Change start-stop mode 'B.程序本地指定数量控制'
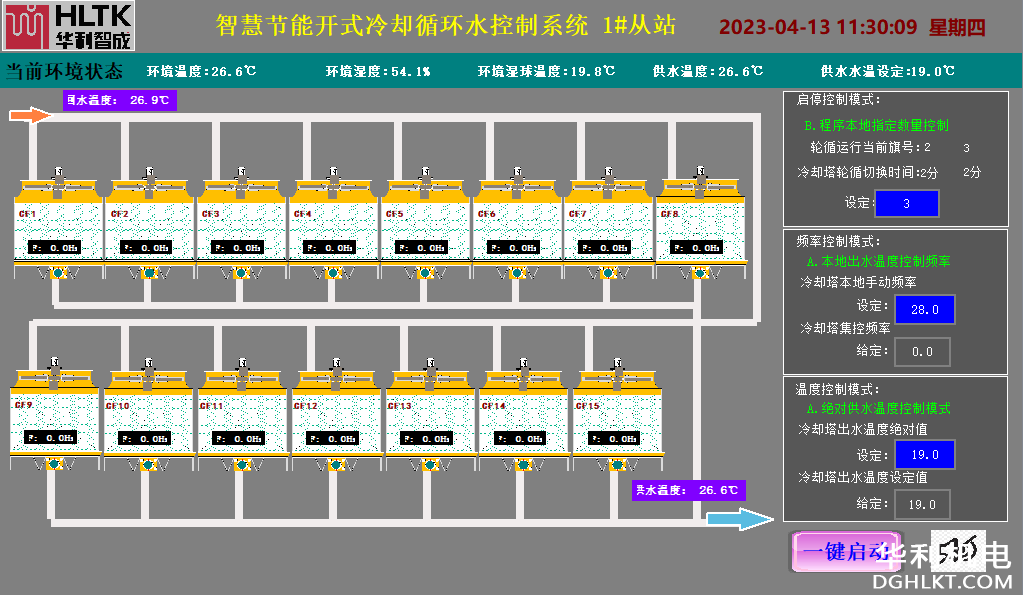Image resolution: width=1023 pixels, height=595 pixels. pos(876,126)
